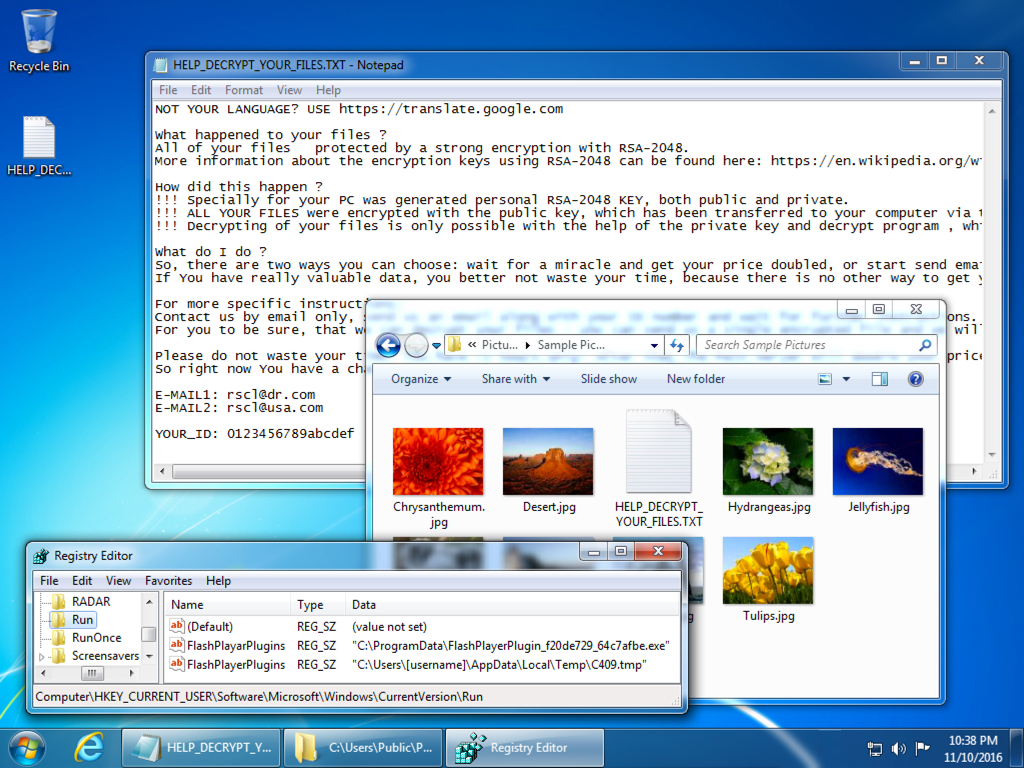Open Explorer help with the question mark icon

click(916, 379)
